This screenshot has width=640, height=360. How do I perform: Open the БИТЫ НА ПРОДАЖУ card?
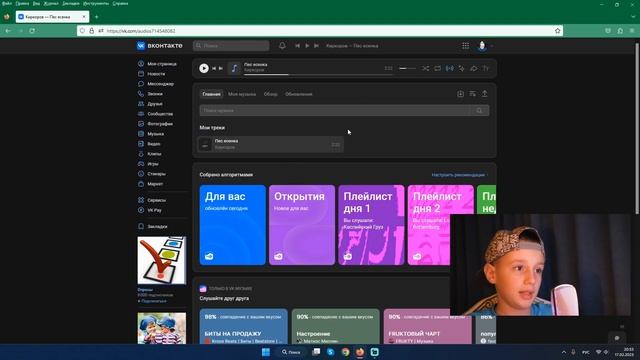point(244,326)
